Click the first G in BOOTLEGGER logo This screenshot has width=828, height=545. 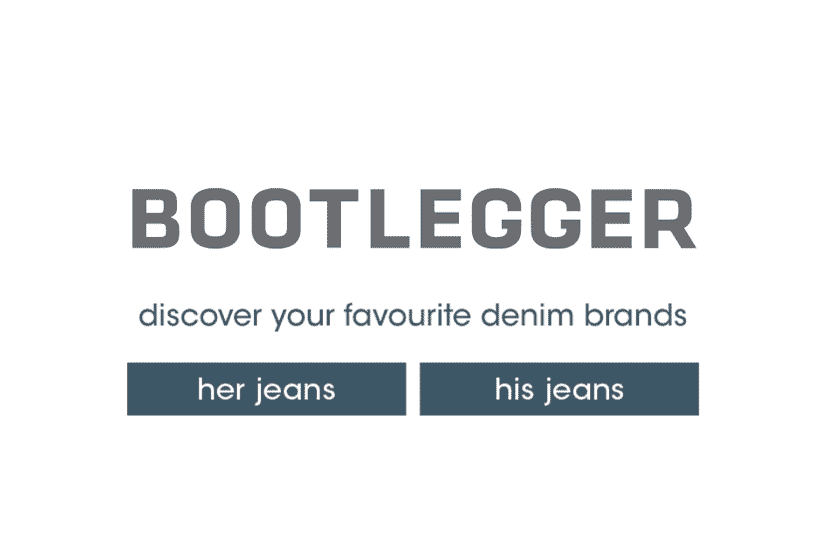pos(496,219)
